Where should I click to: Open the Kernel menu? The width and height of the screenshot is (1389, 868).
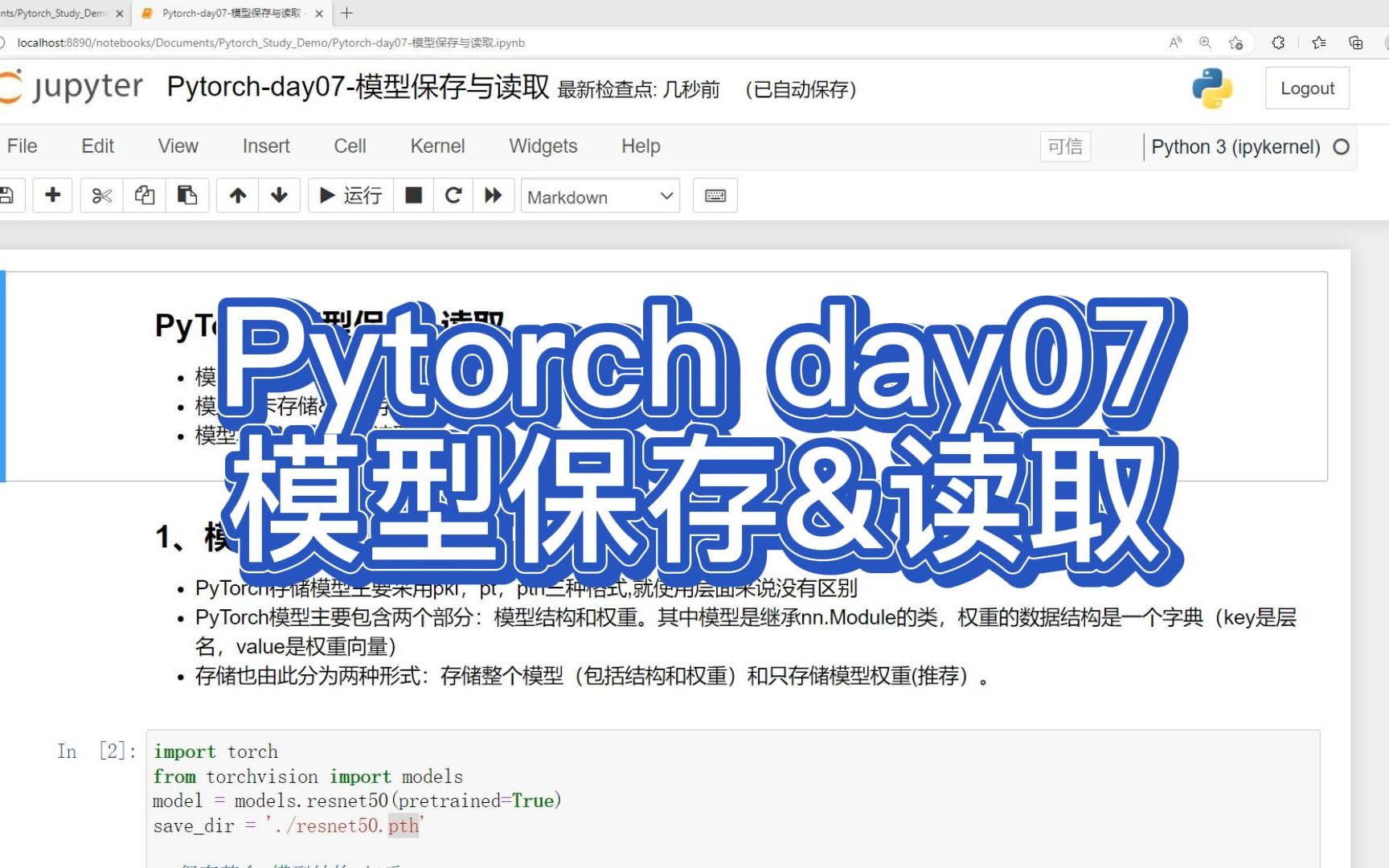click(436, 146)
